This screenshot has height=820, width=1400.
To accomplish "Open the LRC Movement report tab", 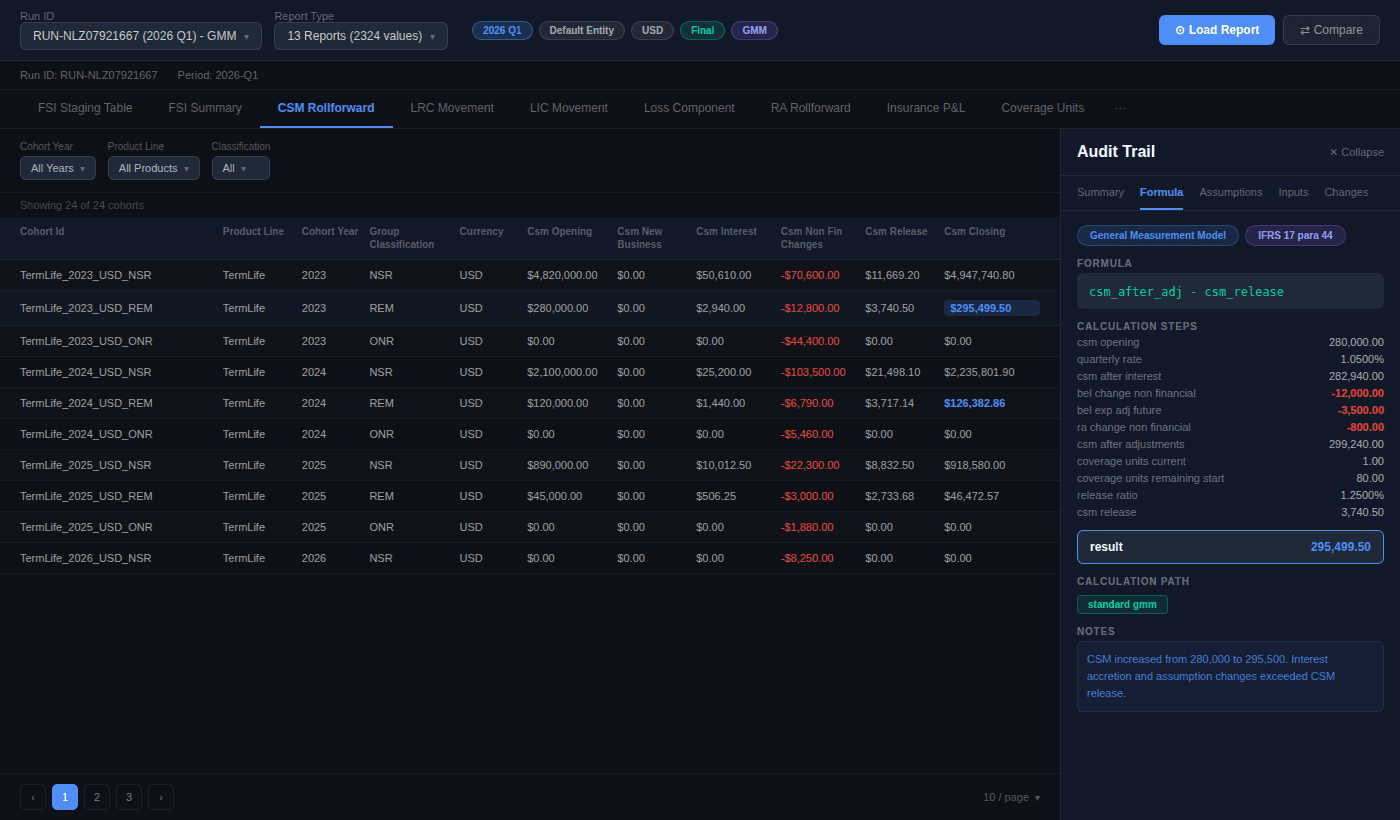I will click(x=452, y=107).
